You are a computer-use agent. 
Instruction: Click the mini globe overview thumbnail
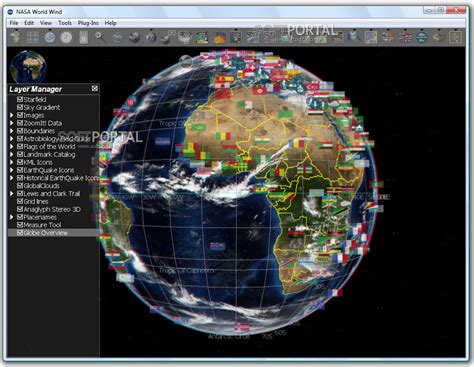click(x=28, y=66)
